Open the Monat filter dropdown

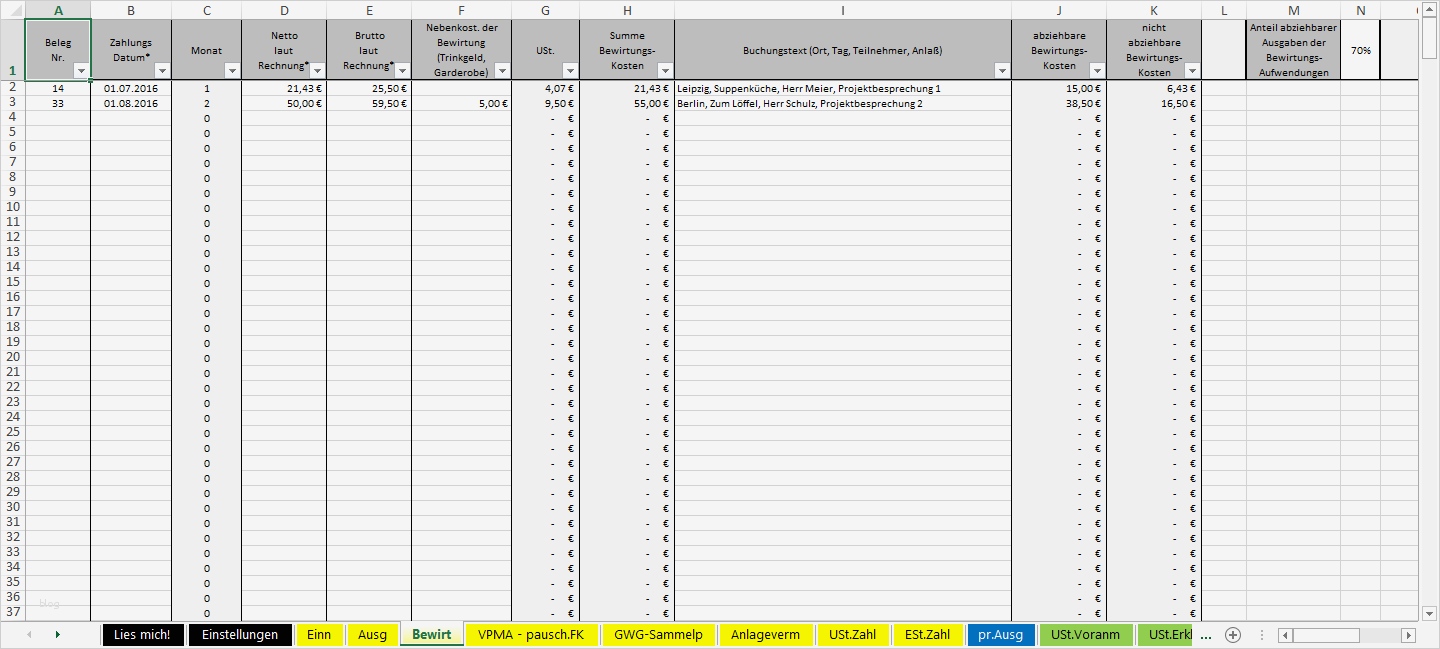click(x=232, y=71)
